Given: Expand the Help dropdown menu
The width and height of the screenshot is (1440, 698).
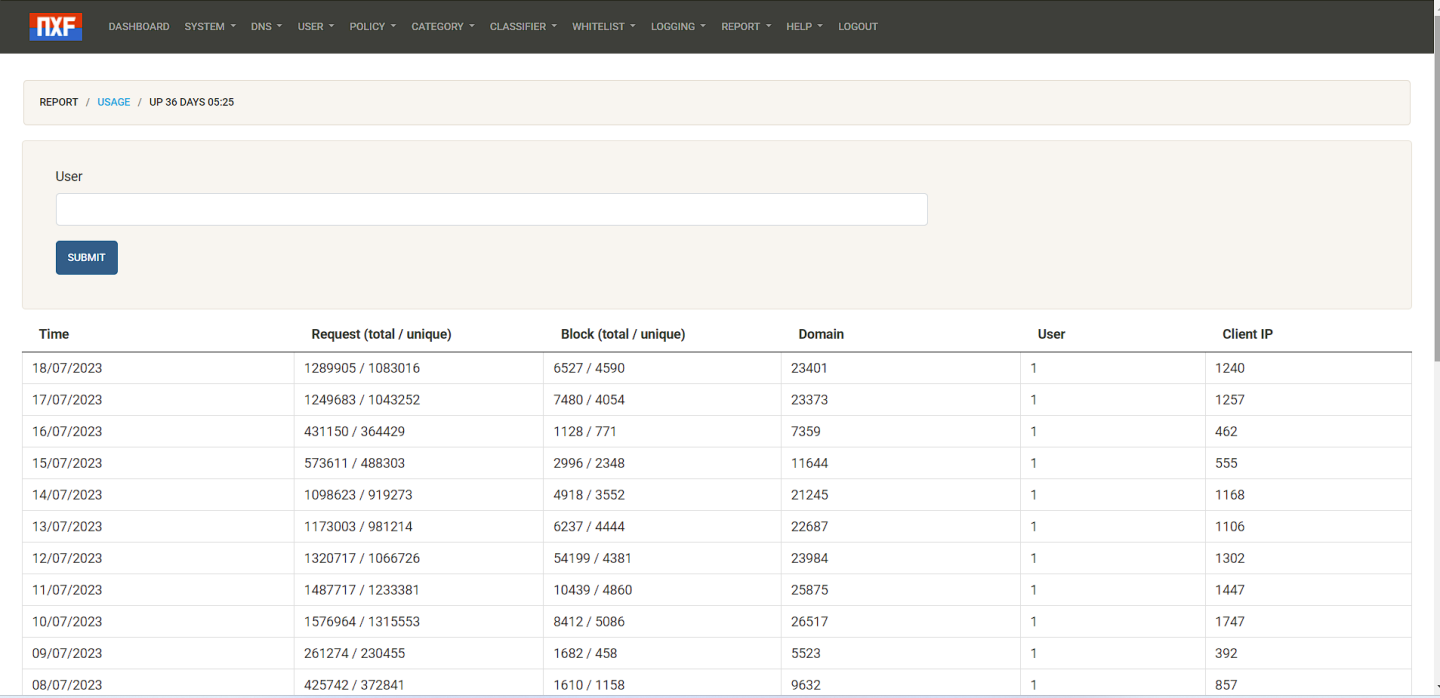Looking at the screenshot, I should [803, 27].
